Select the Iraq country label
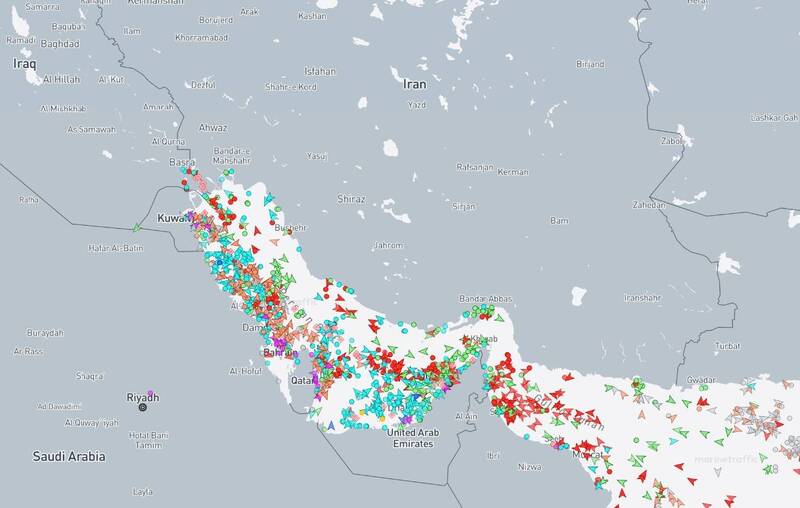 pos(24,63)
